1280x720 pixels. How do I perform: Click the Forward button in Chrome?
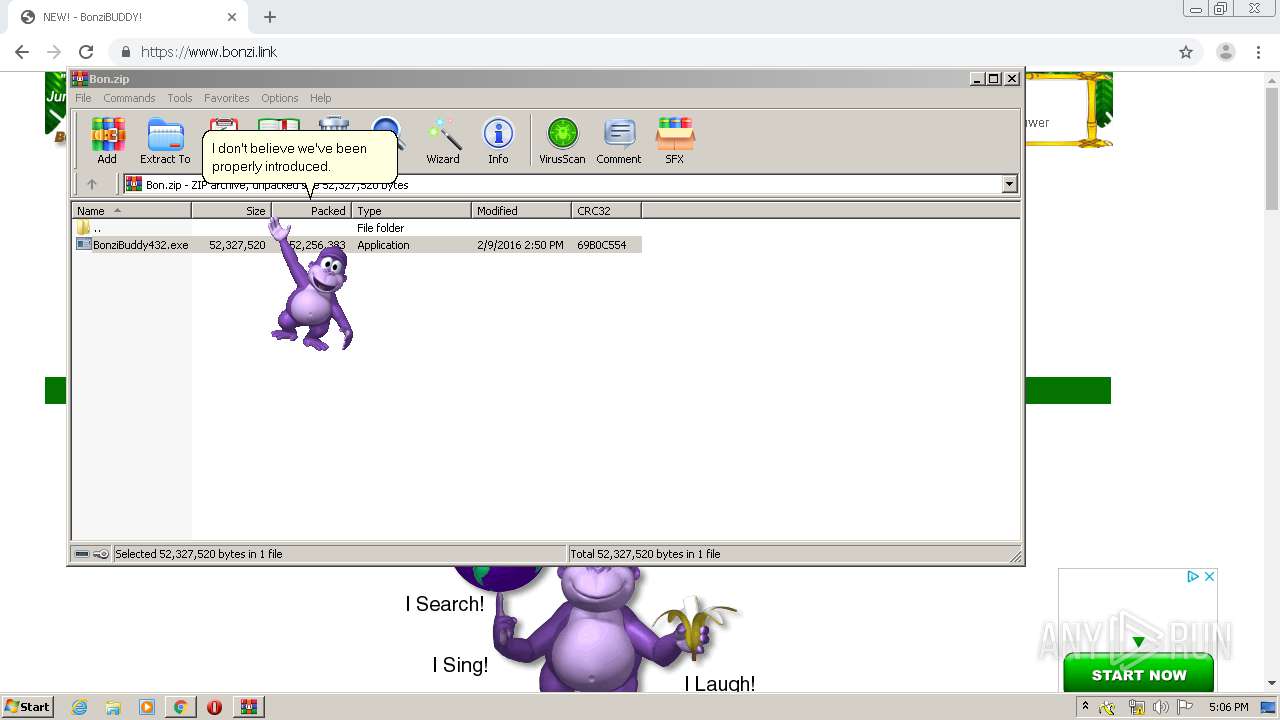pos(54,52)
